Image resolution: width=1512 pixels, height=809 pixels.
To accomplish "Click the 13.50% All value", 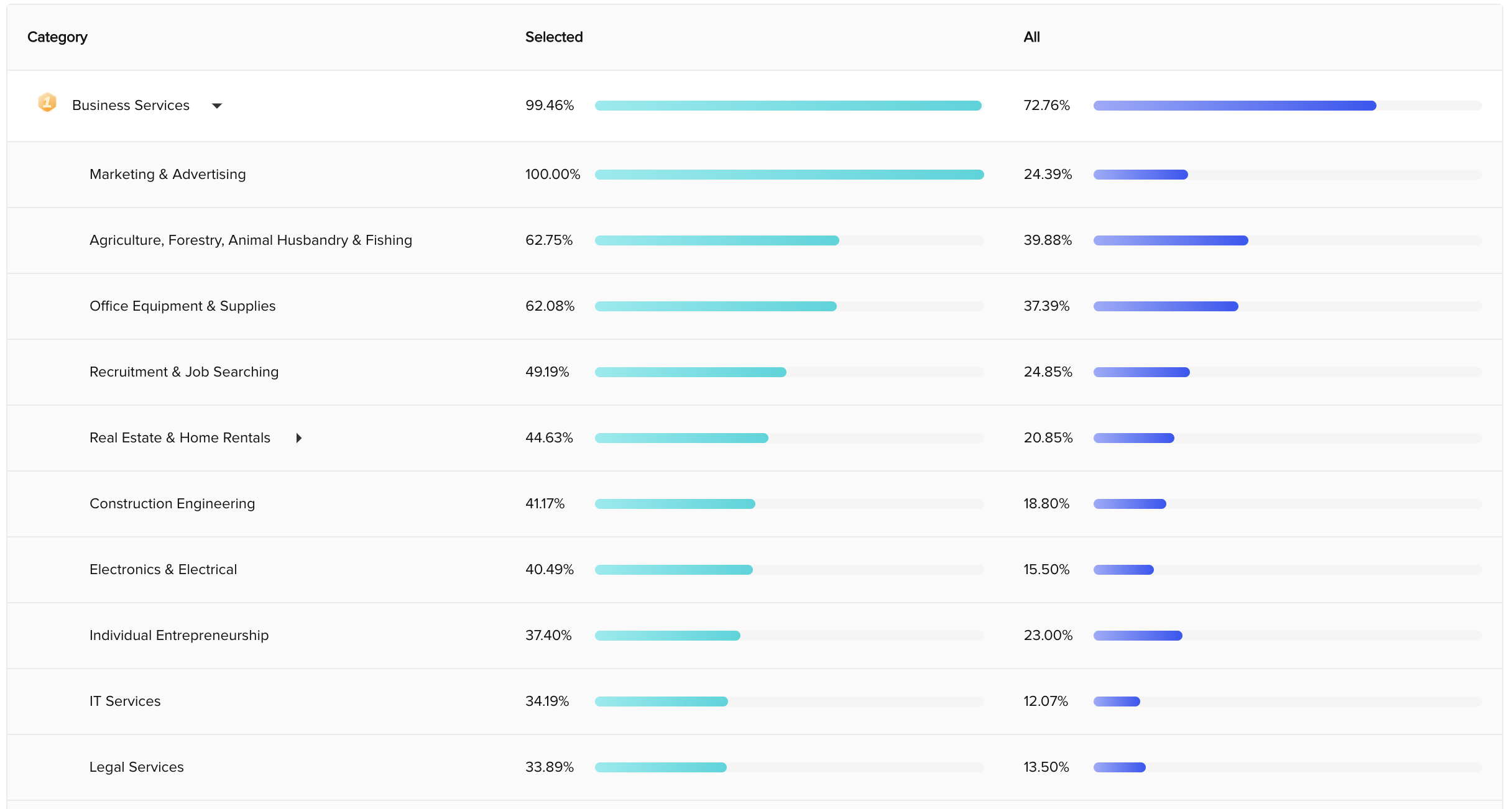I will tap(1046, 767).
